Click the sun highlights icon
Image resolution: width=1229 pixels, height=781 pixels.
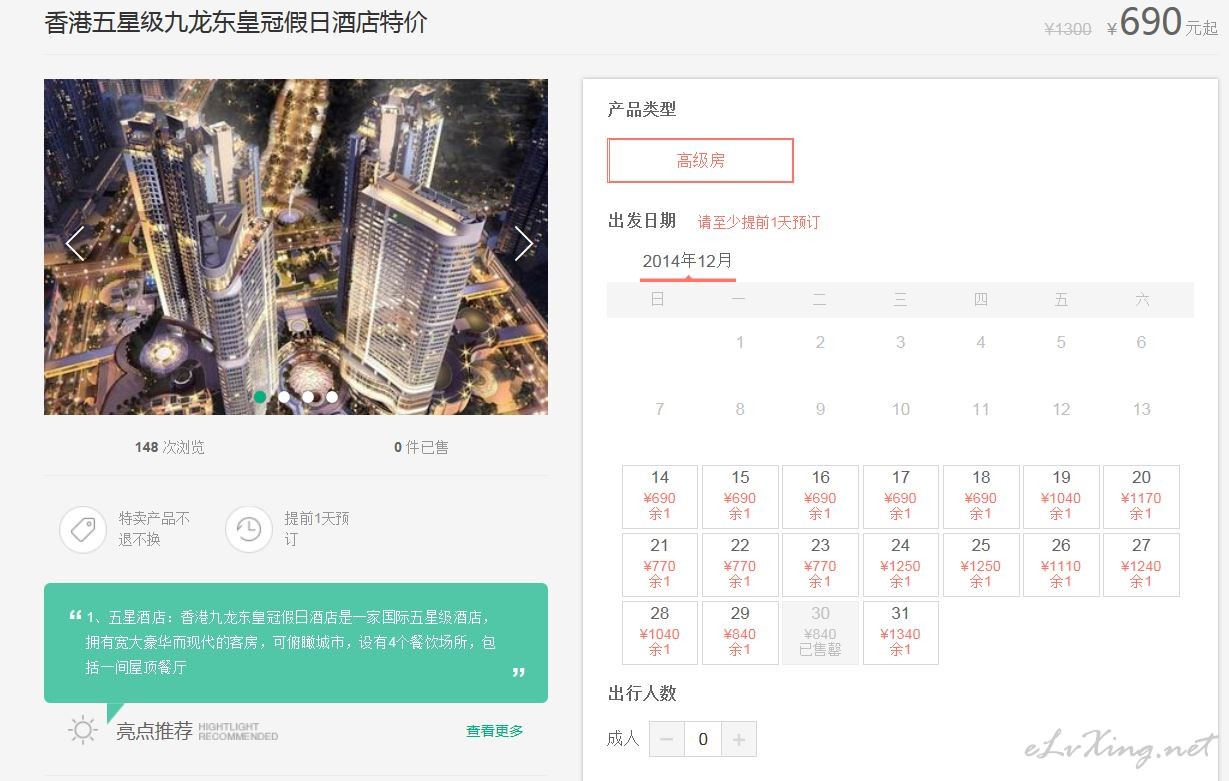click(x=83, y=730)
